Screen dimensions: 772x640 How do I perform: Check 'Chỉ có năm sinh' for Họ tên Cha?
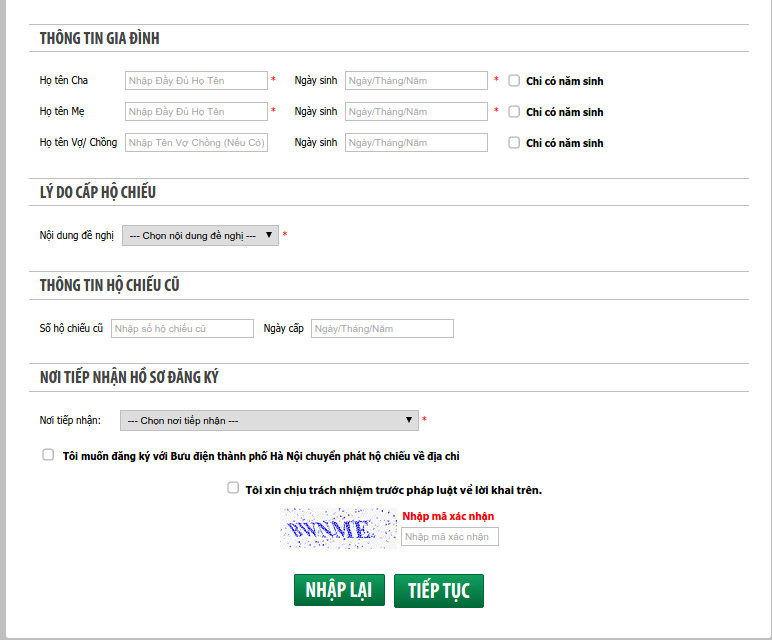(514, 81)
